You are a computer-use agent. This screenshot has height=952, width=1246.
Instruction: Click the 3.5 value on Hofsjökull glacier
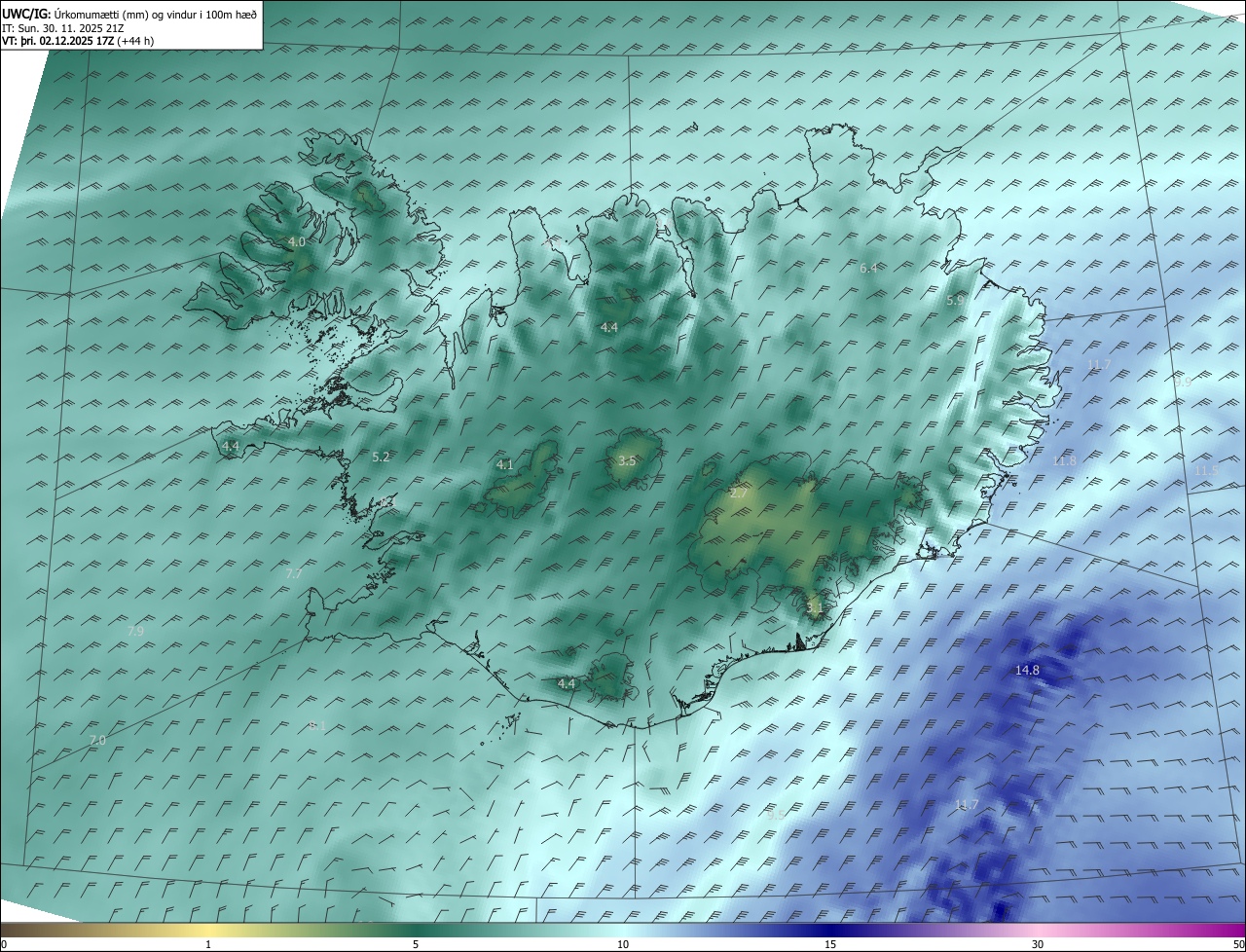pos(627,460)
